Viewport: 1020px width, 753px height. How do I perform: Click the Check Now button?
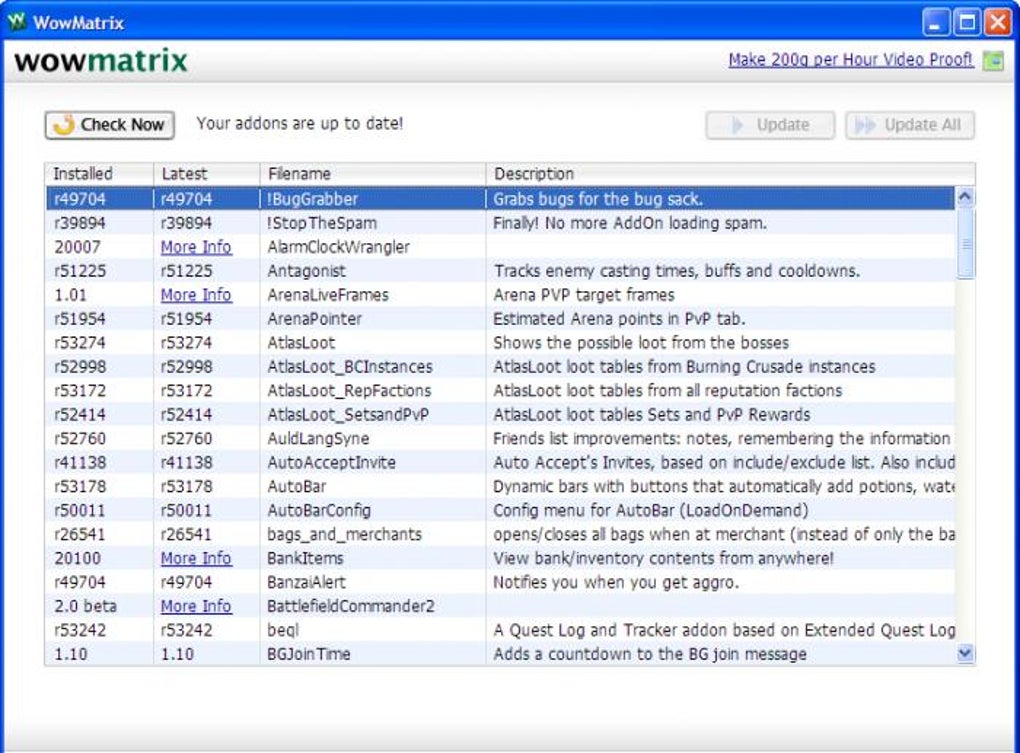(109, 125)
